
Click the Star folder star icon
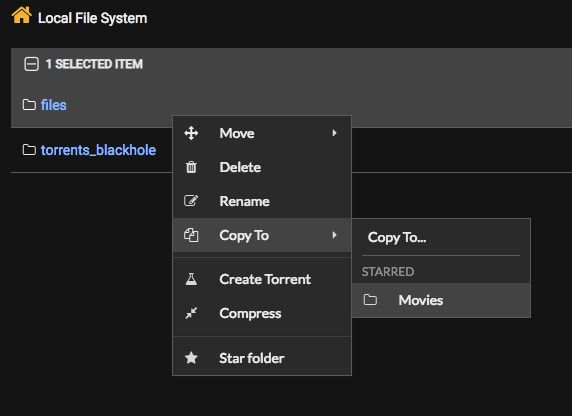191,358
